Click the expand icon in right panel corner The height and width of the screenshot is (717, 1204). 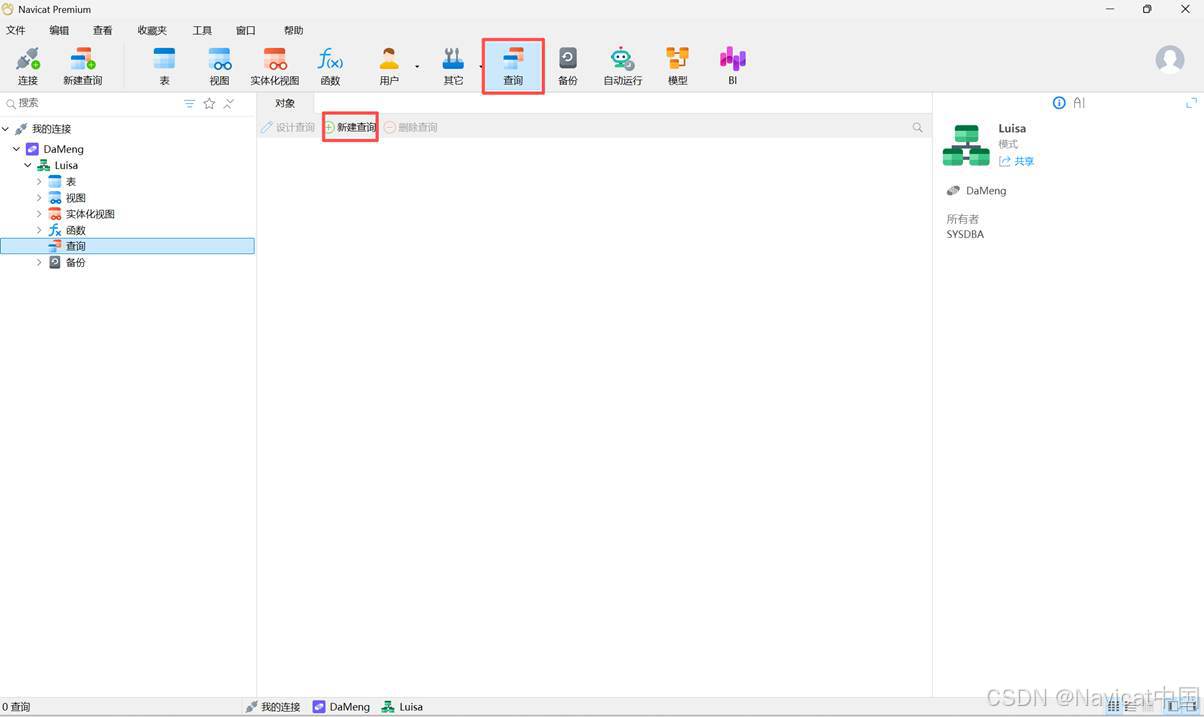click(1191, 103)
